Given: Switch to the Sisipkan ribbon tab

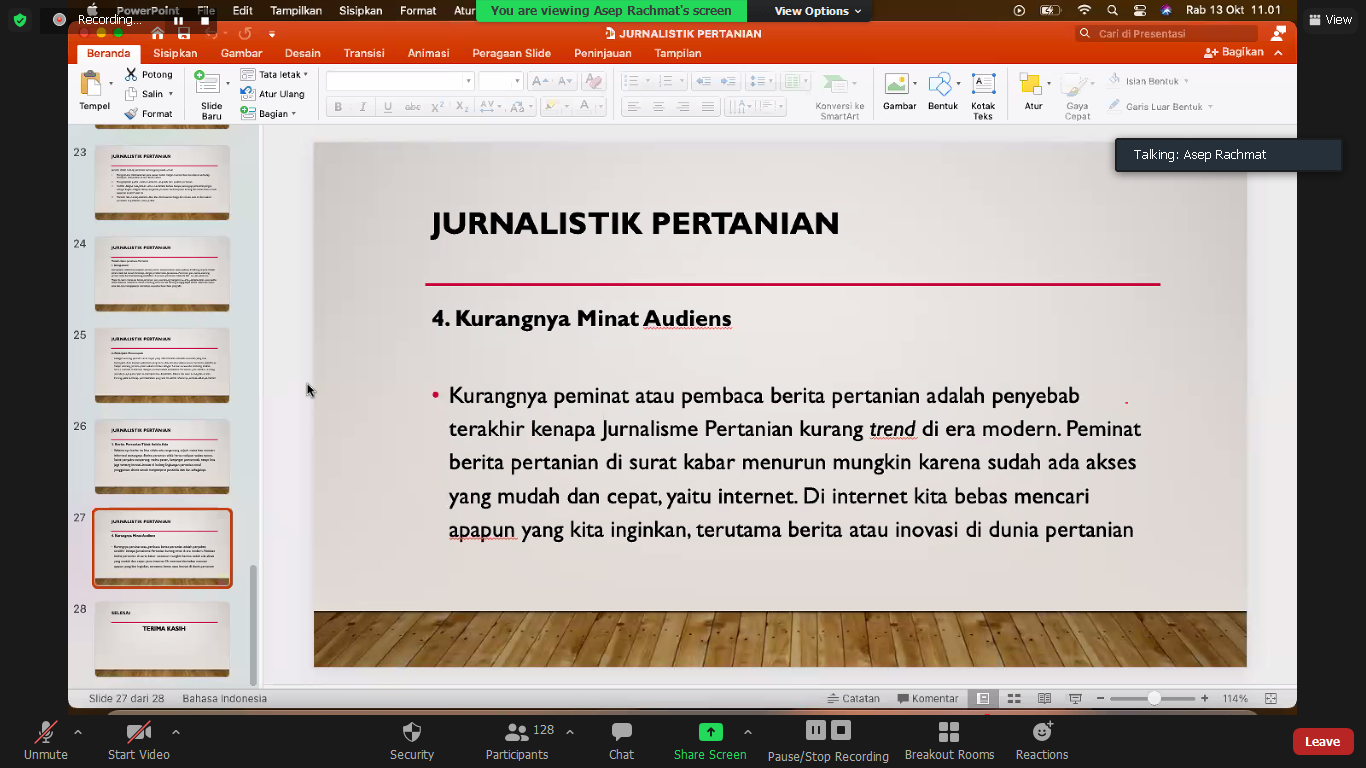Looking at the screenshot, I should 175,53.
